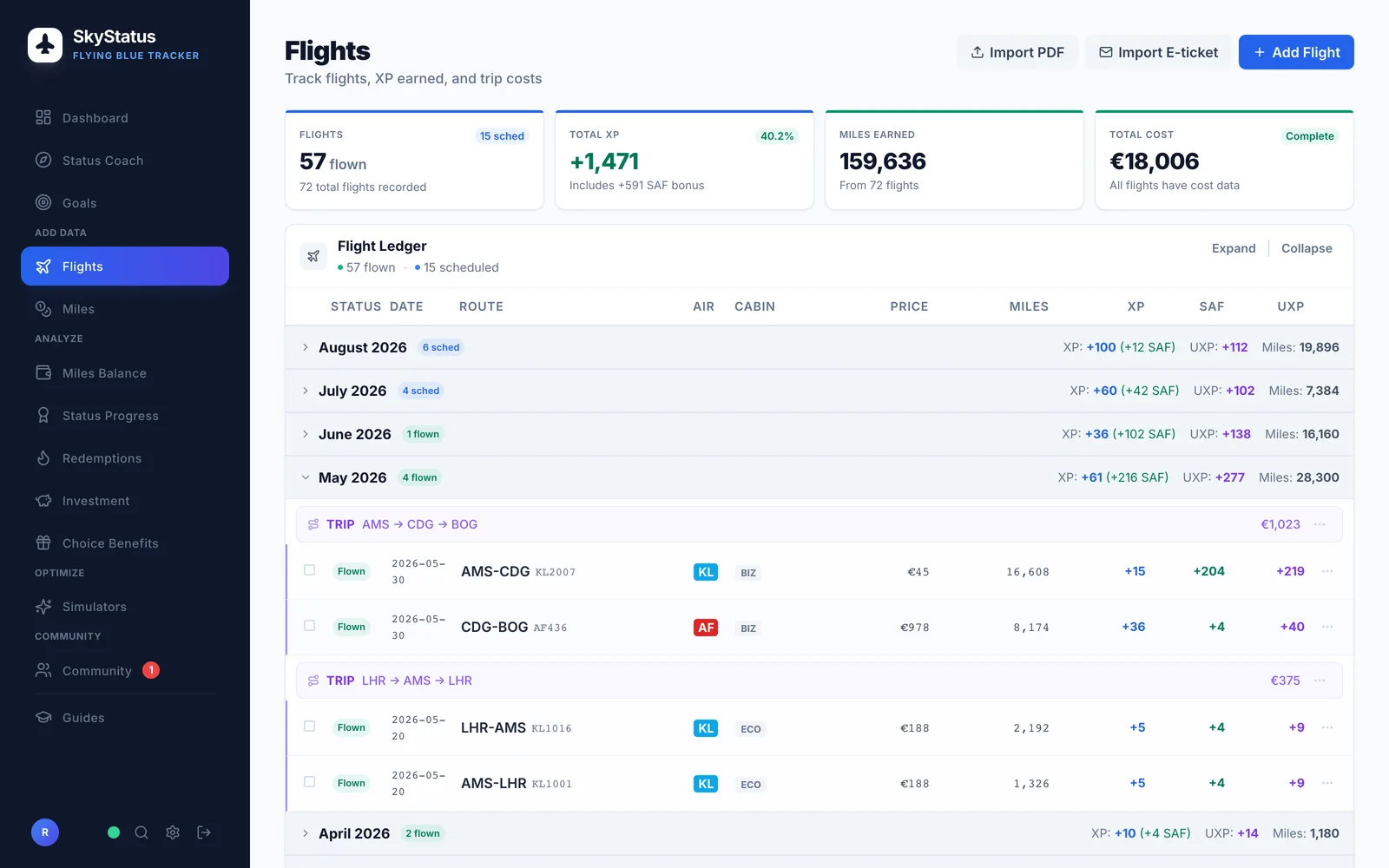This screenshot has height=868, width=1389.
Task: Open options menu for LHR → AMS → LHR trip
Action: tap(1320, 681)
